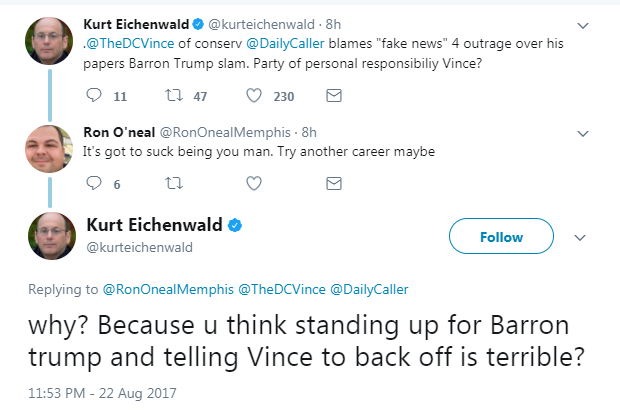
Task: Expand the menu chevron beside Follow button
Action: (580, 238)
